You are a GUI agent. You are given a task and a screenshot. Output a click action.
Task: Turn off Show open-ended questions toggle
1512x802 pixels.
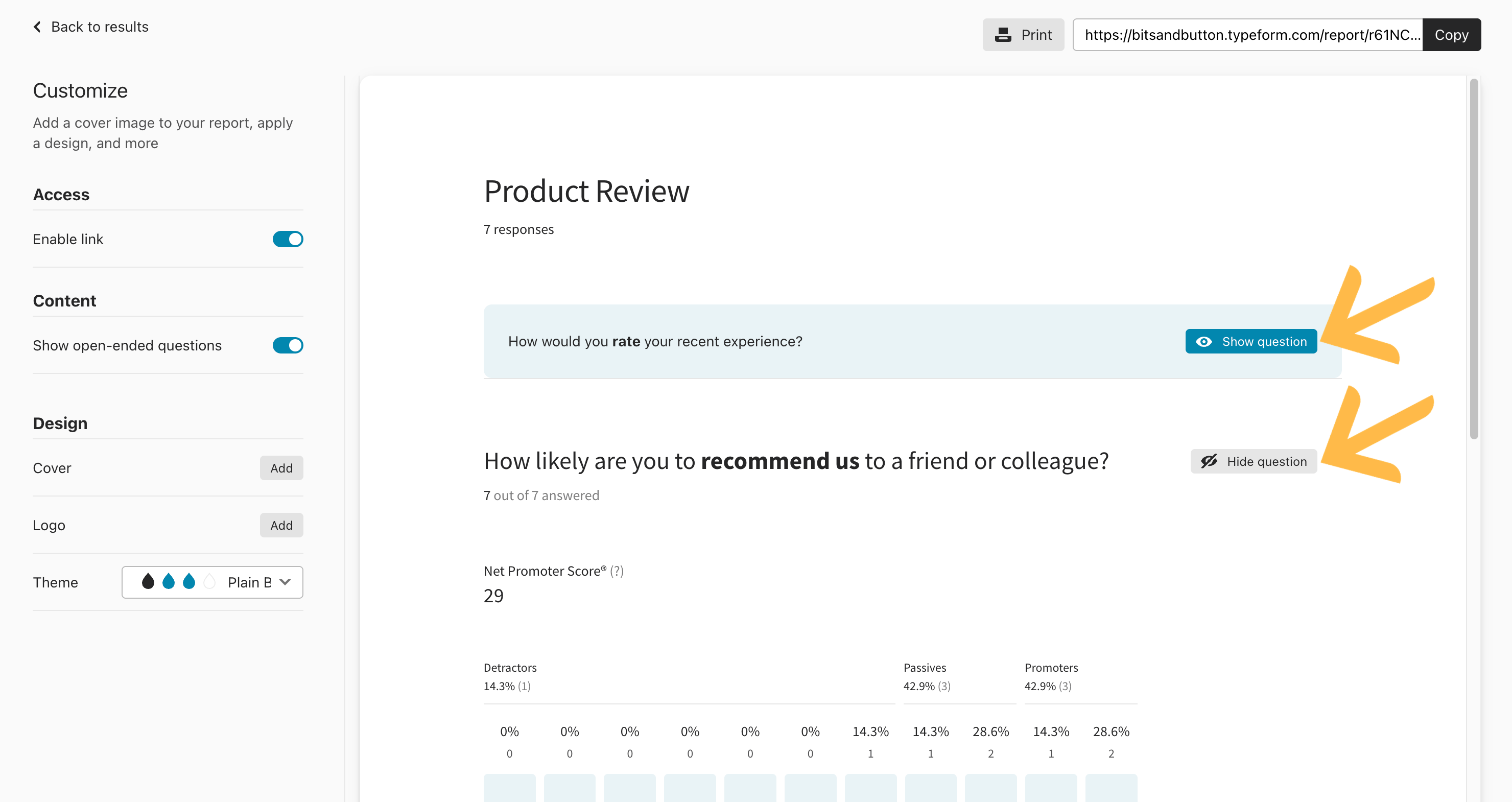click(x=288, y=345)
